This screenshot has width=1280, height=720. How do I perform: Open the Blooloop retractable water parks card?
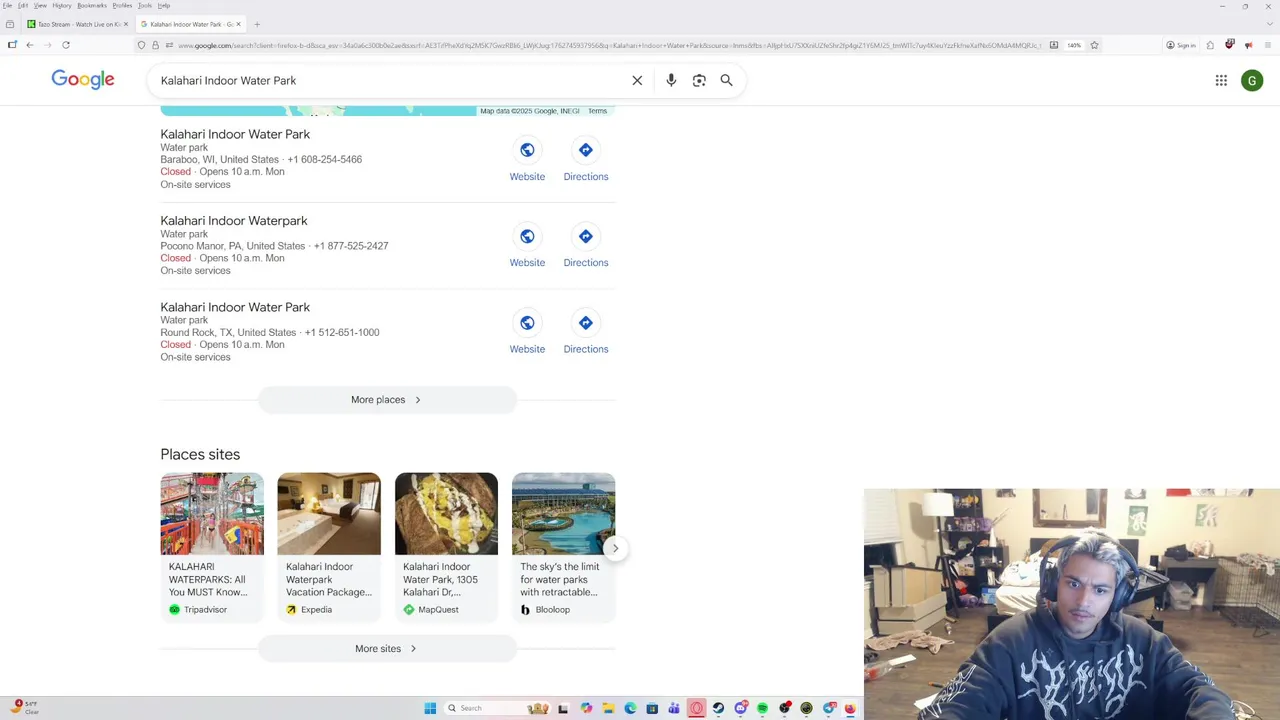[563, 546]
